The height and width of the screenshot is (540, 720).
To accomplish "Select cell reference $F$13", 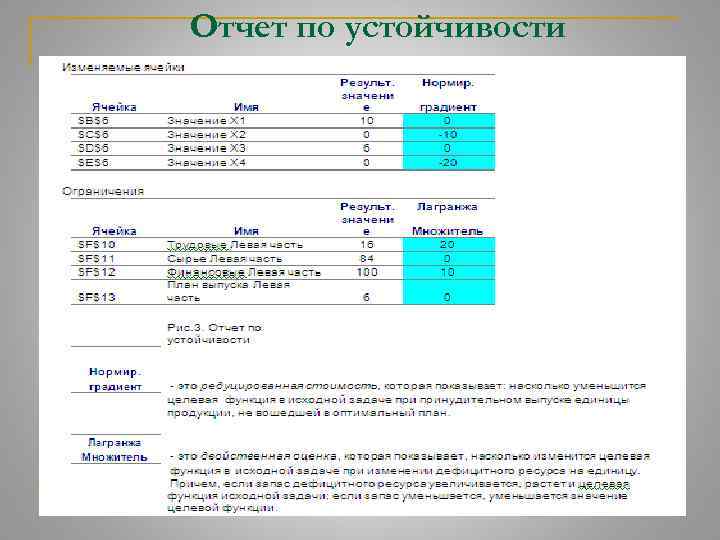I will [96, 298].
